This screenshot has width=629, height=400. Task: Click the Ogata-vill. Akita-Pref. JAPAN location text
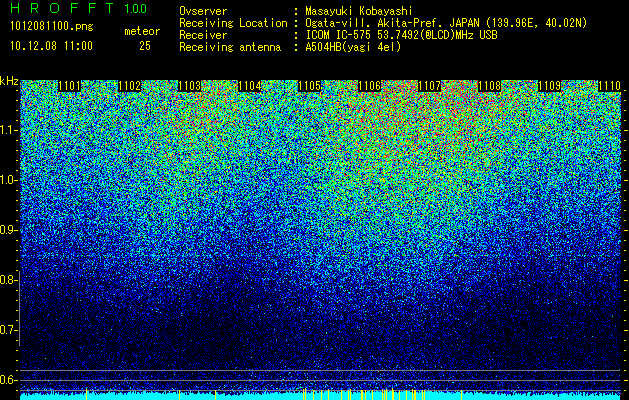[446, 23]
